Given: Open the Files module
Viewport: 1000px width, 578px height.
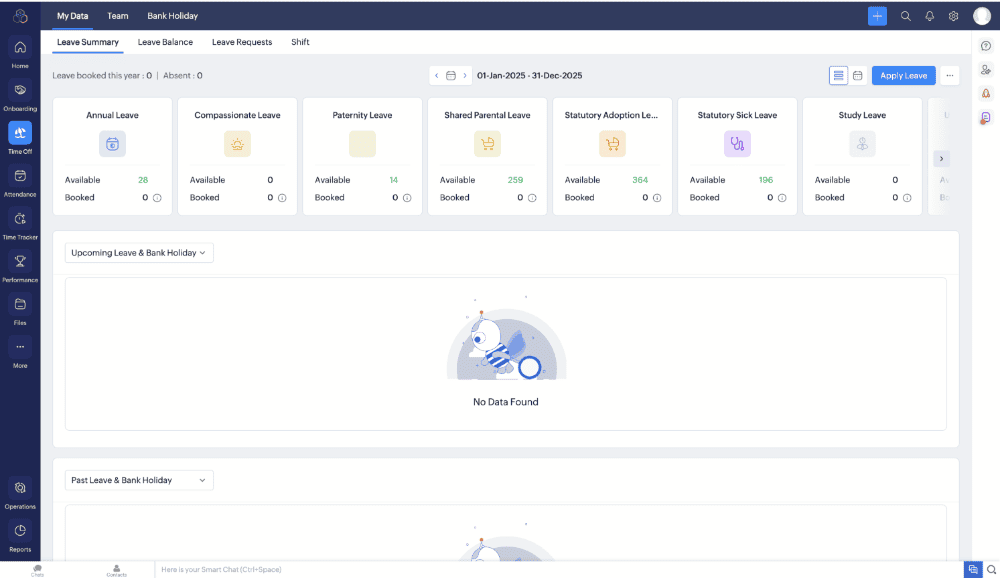Looking at the screenshot, I should [20, 310].
